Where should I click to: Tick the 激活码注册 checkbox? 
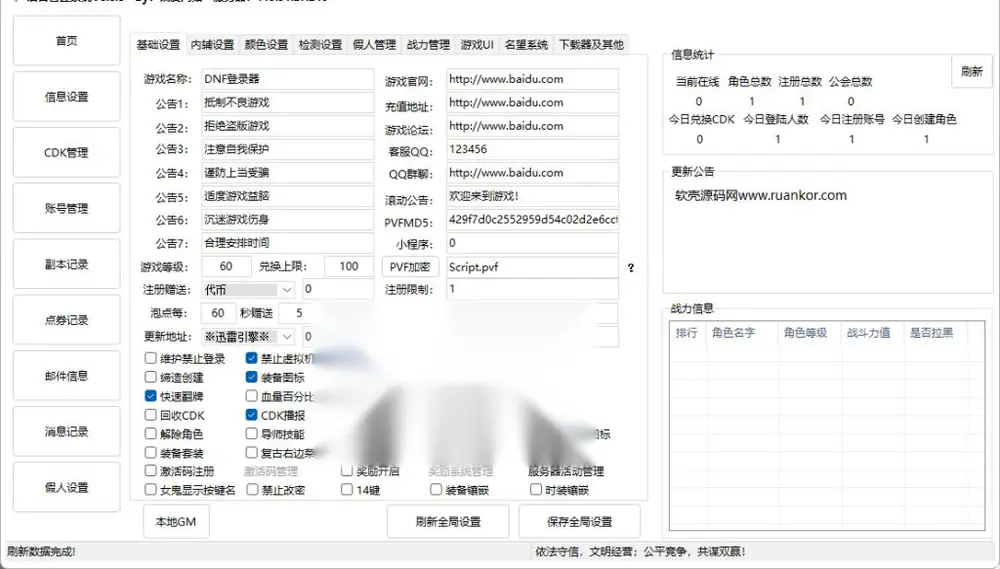click(x=151, y=471)
